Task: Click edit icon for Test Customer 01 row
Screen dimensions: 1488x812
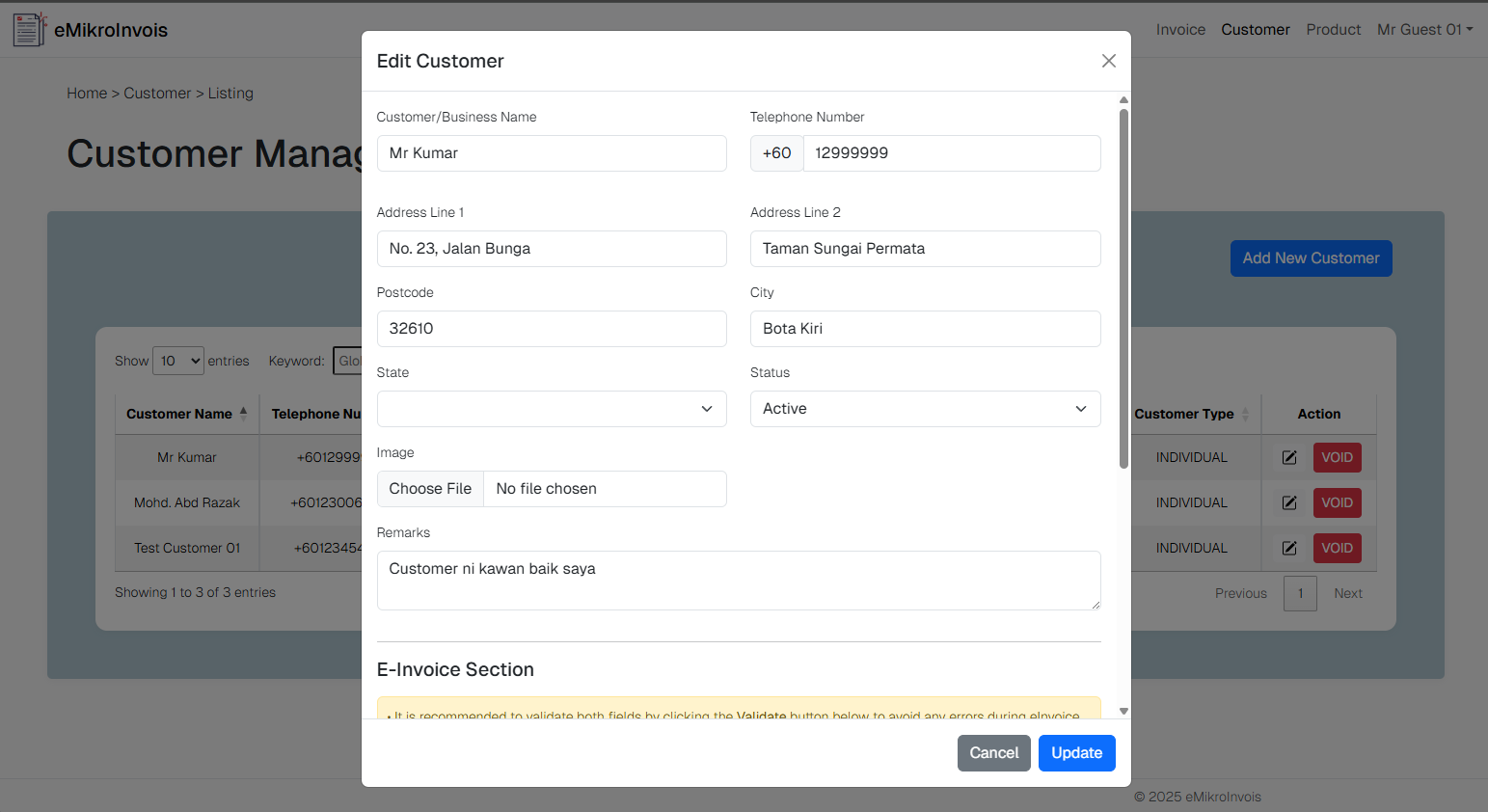Action: 1289,548
